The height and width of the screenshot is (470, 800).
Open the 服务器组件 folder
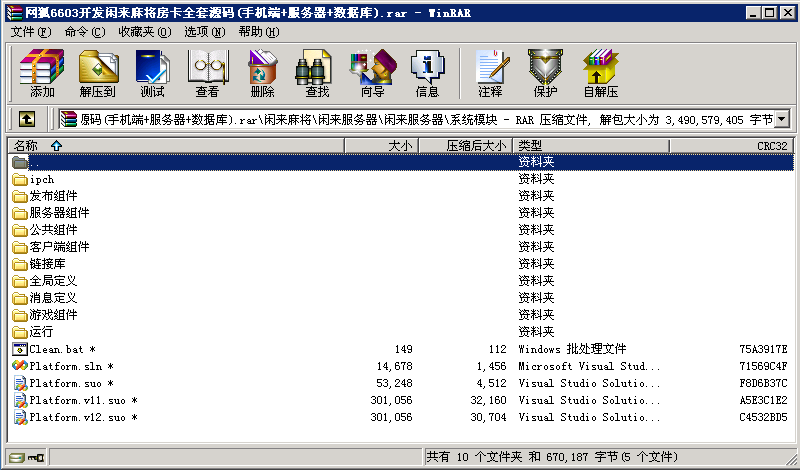click(x=59, y=212)
